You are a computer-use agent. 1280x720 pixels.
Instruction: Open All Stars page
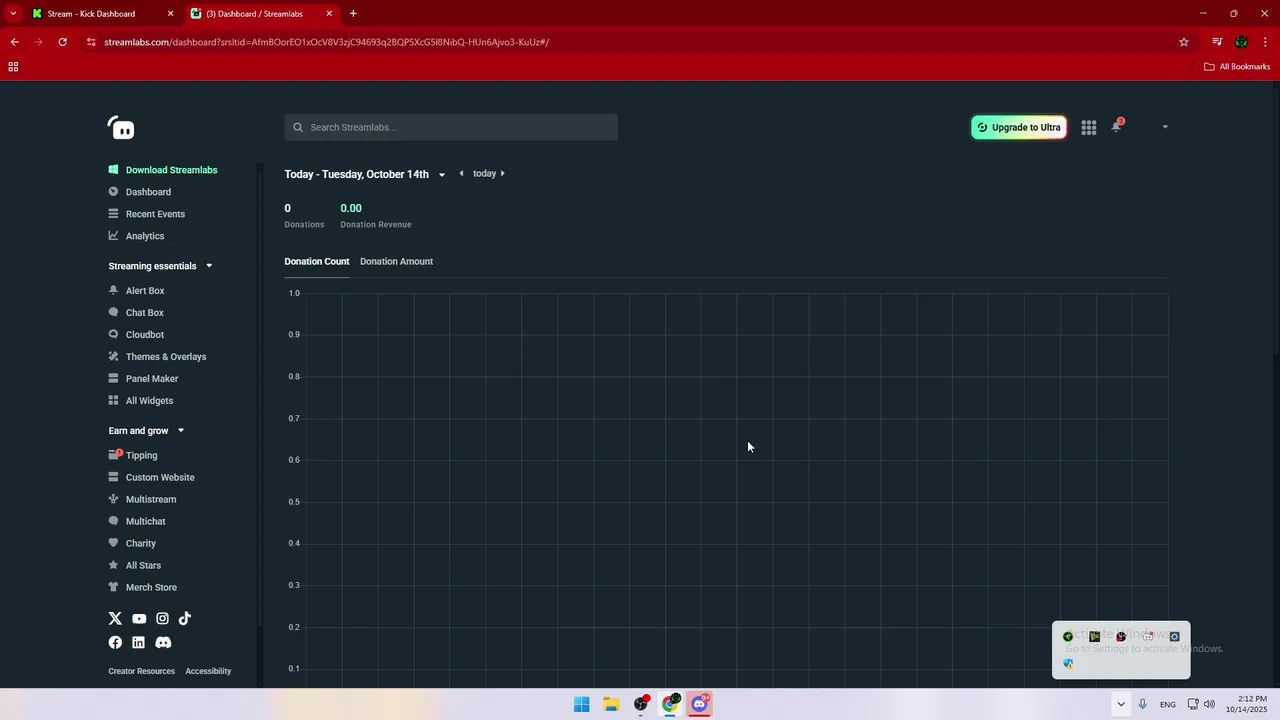tap(143, 566)
